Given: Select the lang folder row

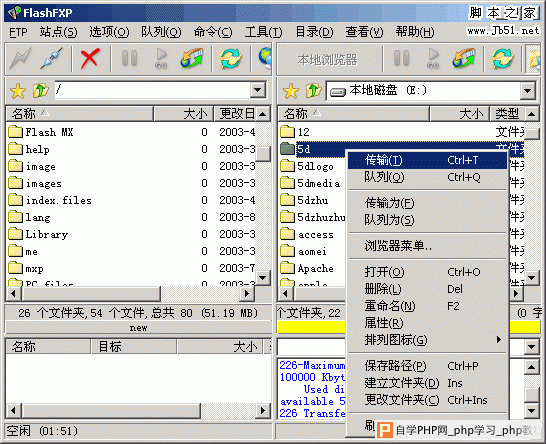Looking at the screenshot, I should [131, 217].
